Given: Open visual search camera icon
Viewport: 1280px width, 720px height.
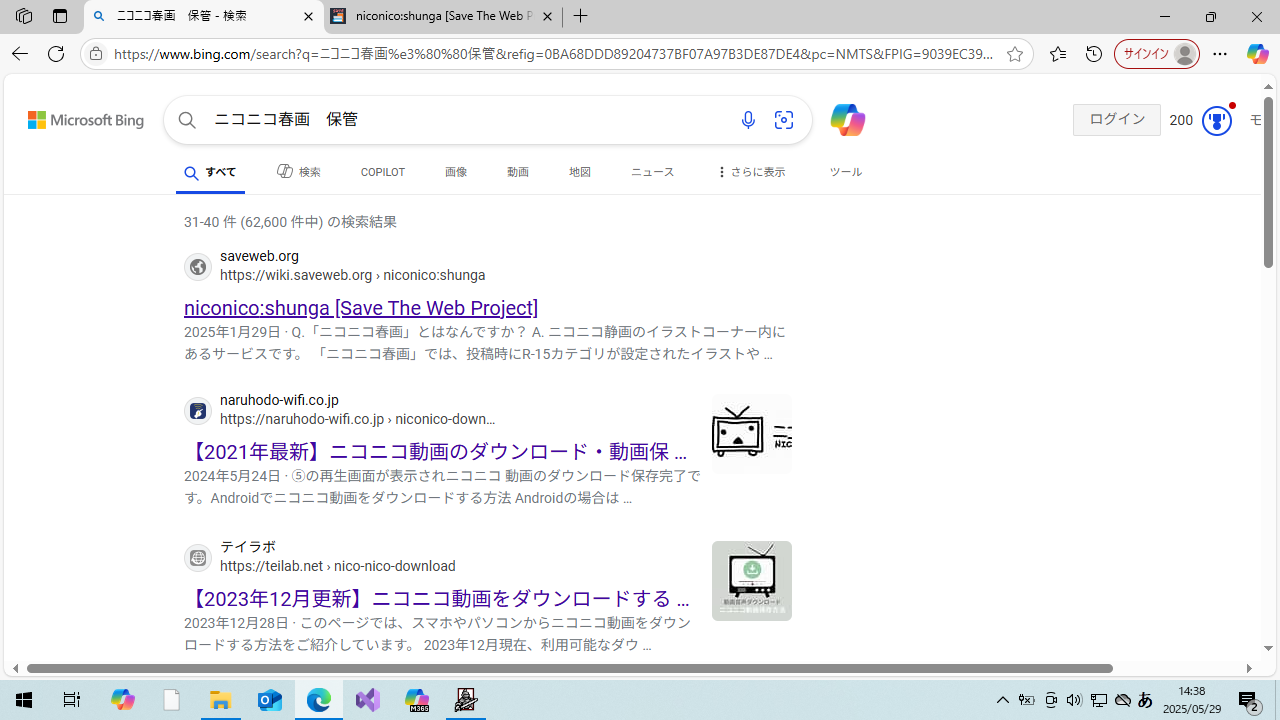Looking at the screenshot, I should pos(784,120).
